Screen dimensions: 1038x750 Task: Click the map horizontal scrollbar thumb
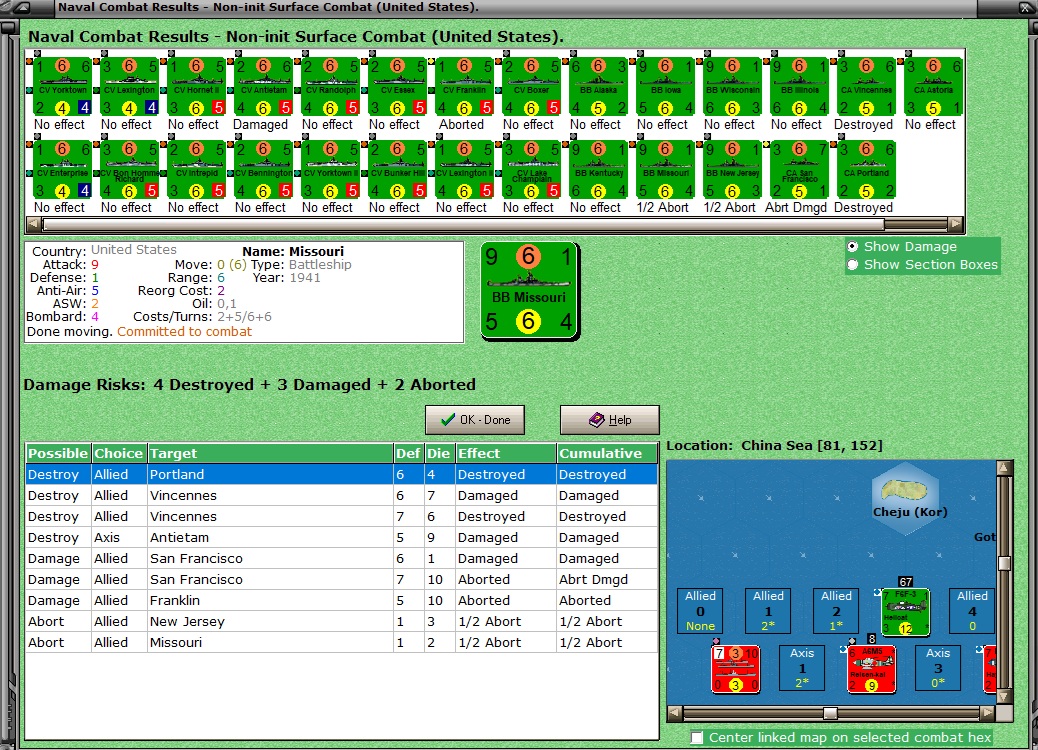pos(830,713)
